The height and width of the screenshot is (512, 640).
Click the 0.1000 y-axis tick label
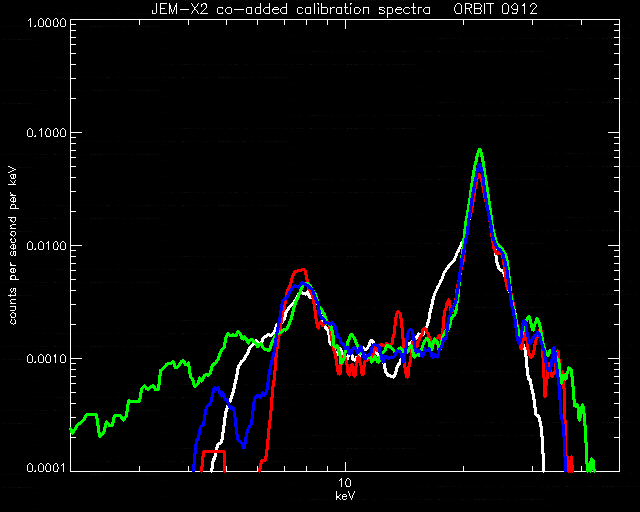pyautogui.click(x=46, y=133)
